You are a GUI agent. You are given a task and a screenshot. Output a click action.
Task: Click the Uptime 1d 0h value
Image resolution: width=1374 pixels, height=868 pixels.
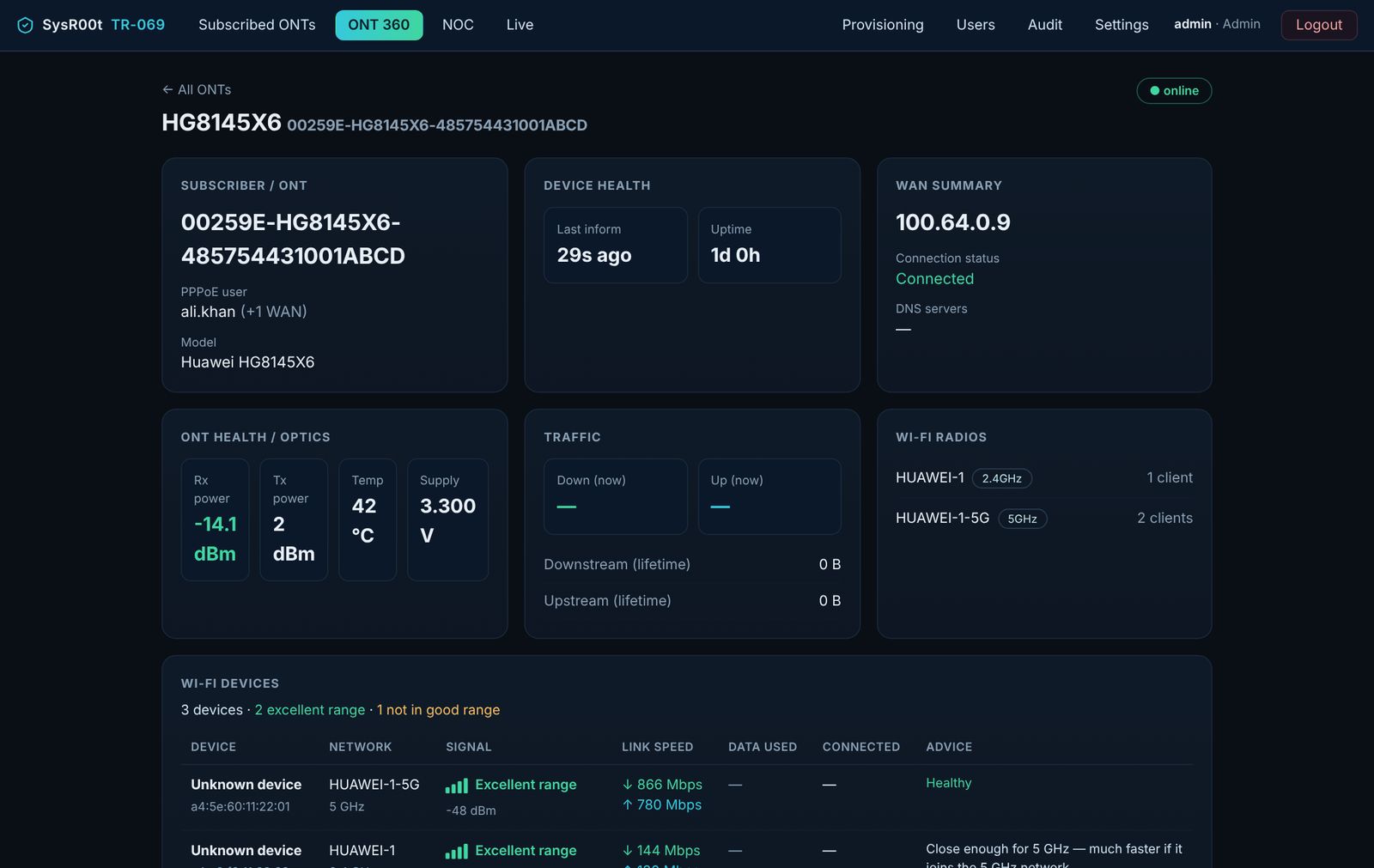click(735, 255)
